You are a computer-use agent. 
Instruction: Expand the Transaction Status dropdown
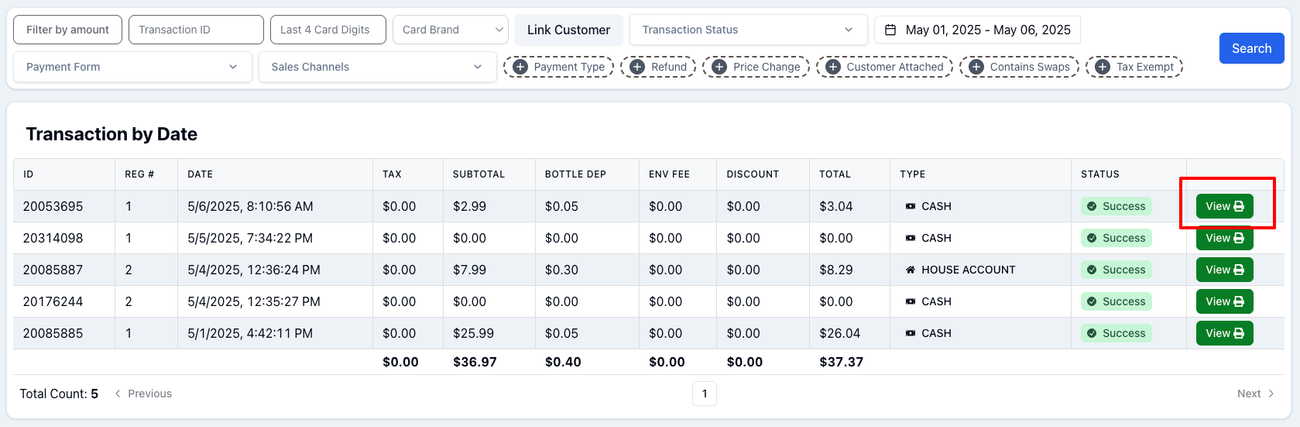[x=747, y=30]
